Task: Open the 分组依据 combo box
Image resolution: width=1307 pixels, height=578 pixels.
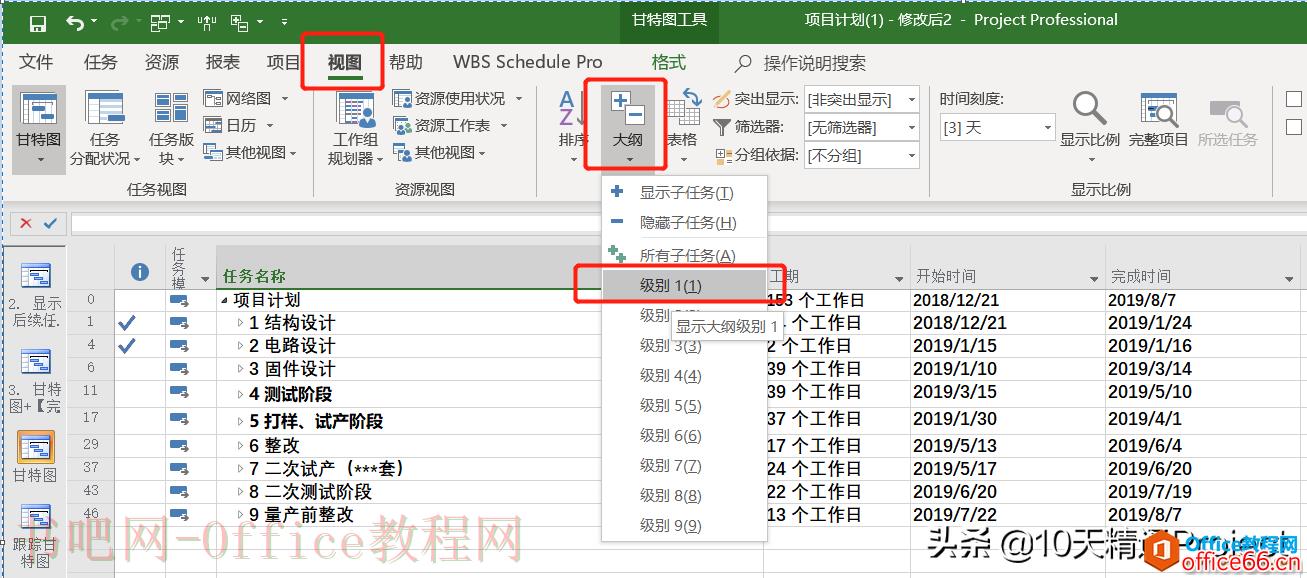Action: point(862,155)
